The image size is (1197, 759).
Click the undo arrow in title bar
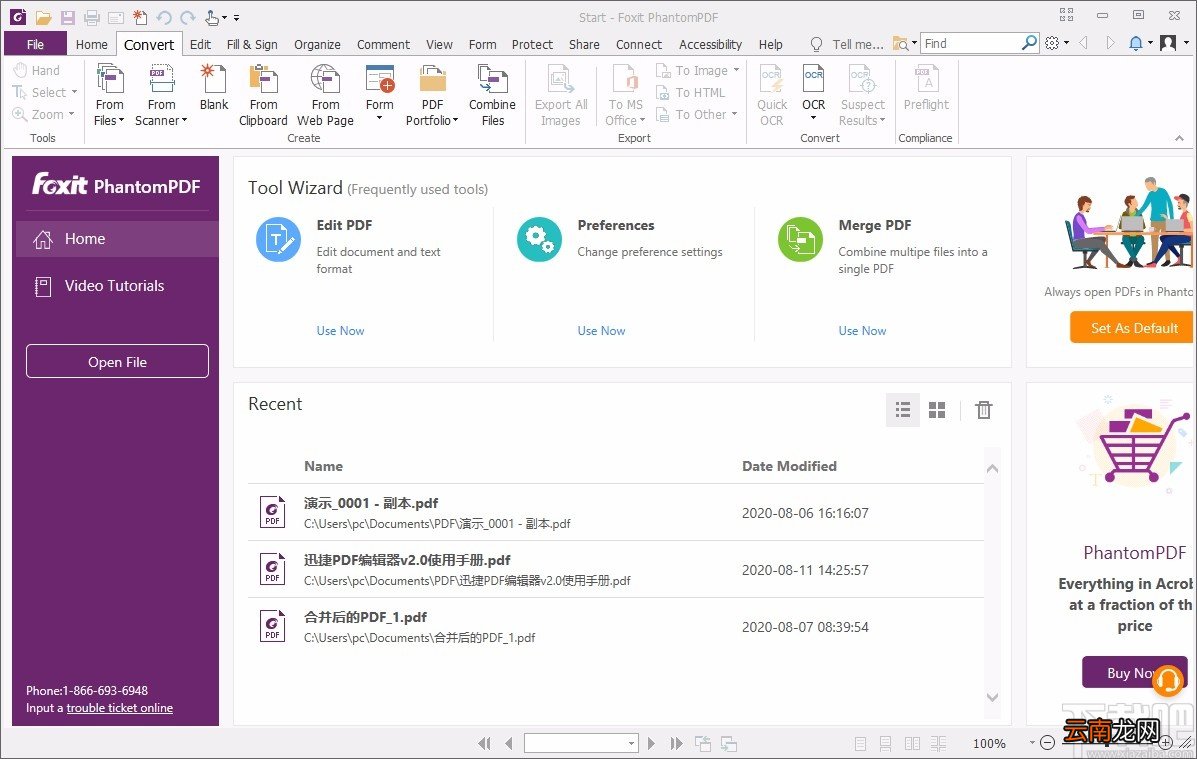click(x=163, y=17)
